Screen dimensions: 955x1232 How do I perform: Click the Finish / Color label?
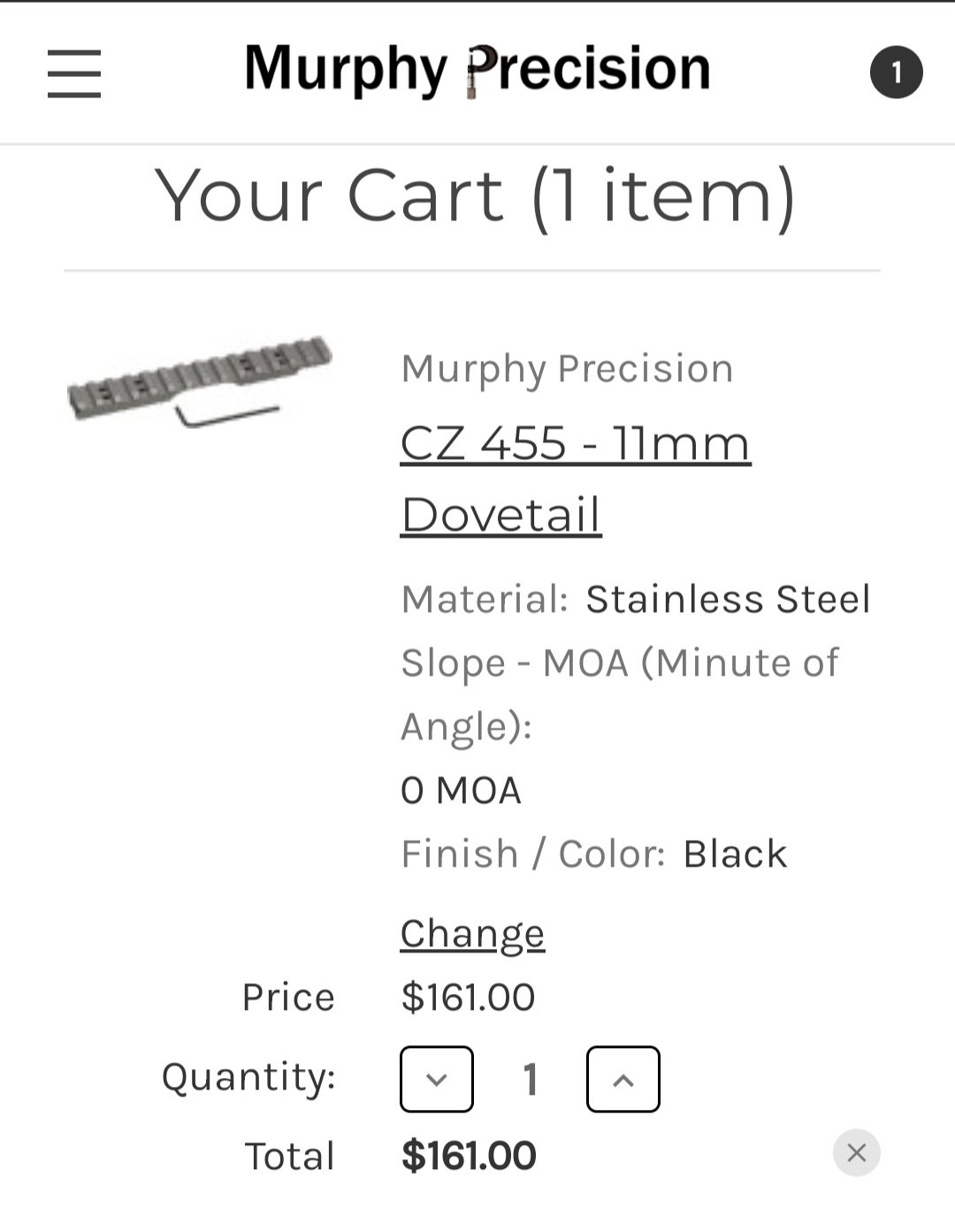[533, 853]
